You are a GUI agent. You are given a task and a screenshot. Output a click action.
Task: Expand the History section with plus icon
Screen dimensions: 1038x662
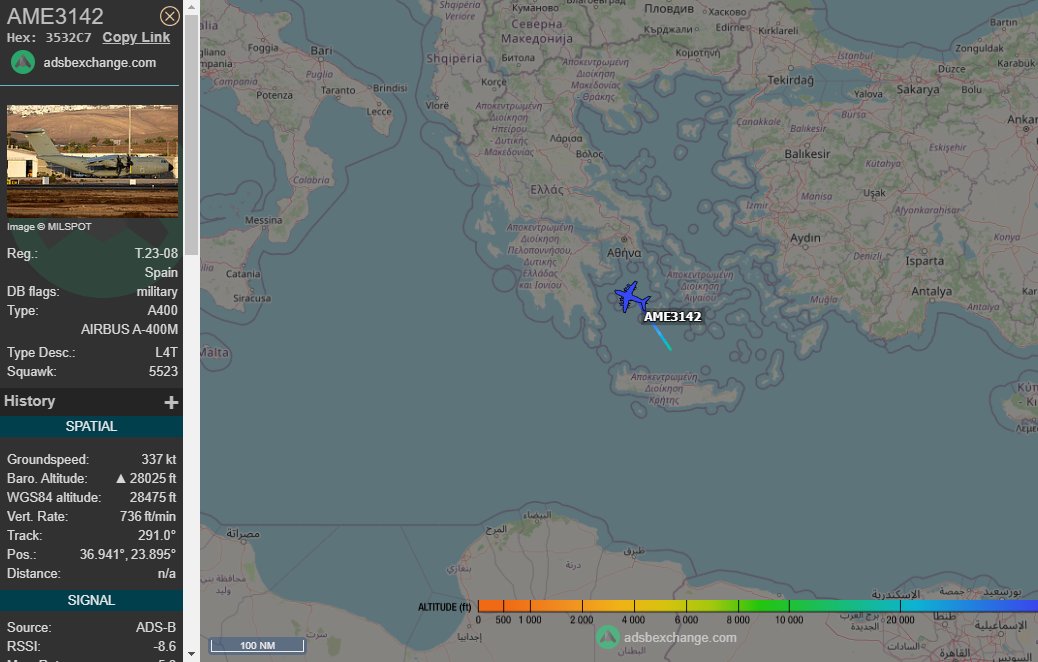coord(171,402)
